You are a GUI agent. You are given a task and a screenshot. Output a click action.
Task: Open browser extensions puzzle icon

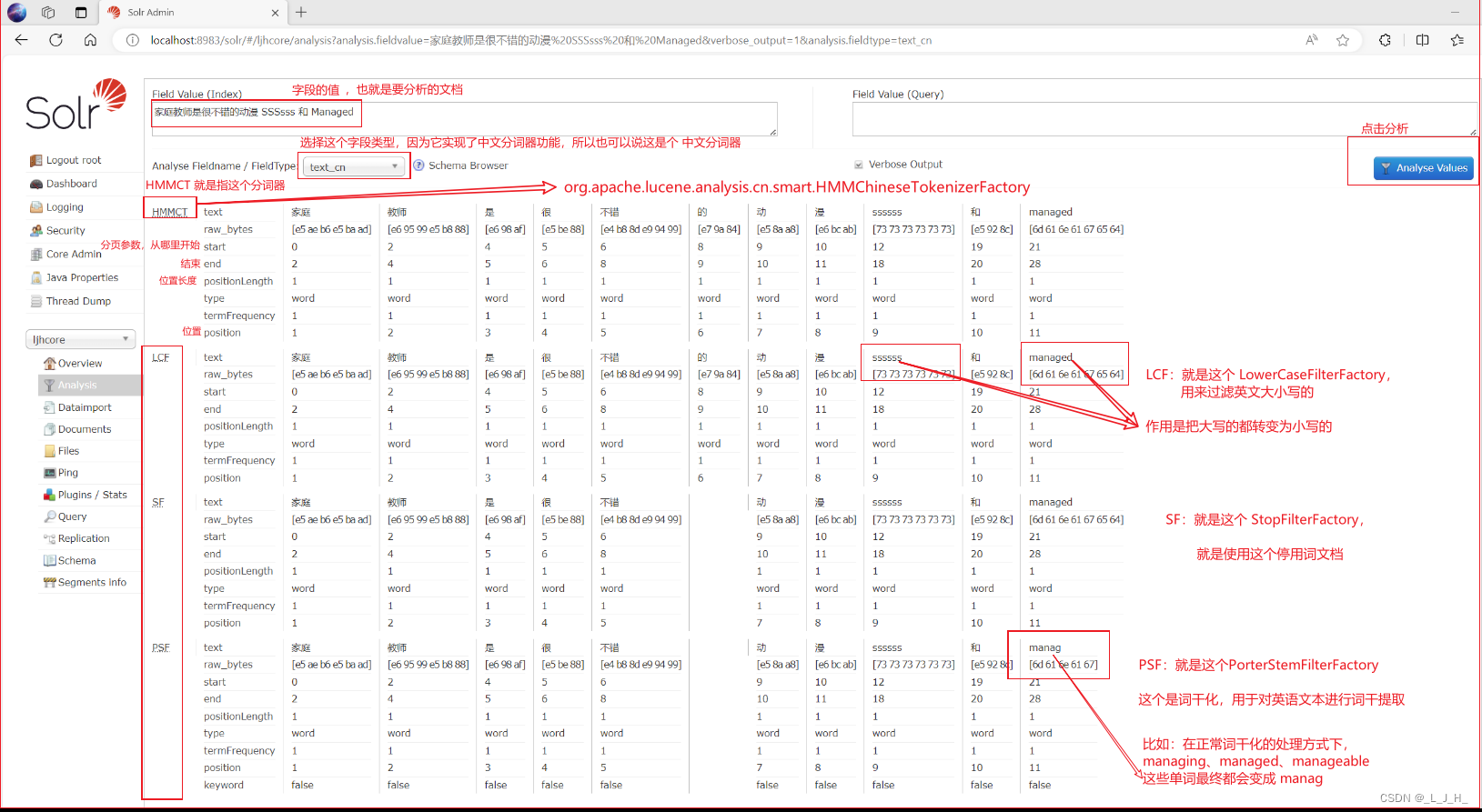1385,40
